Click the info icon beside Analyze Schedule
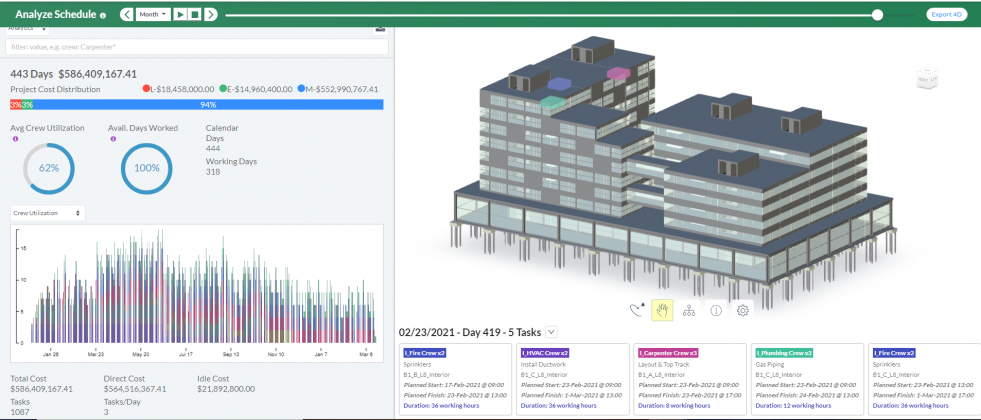This screenshot has height=420, width=981. (104, 16)
